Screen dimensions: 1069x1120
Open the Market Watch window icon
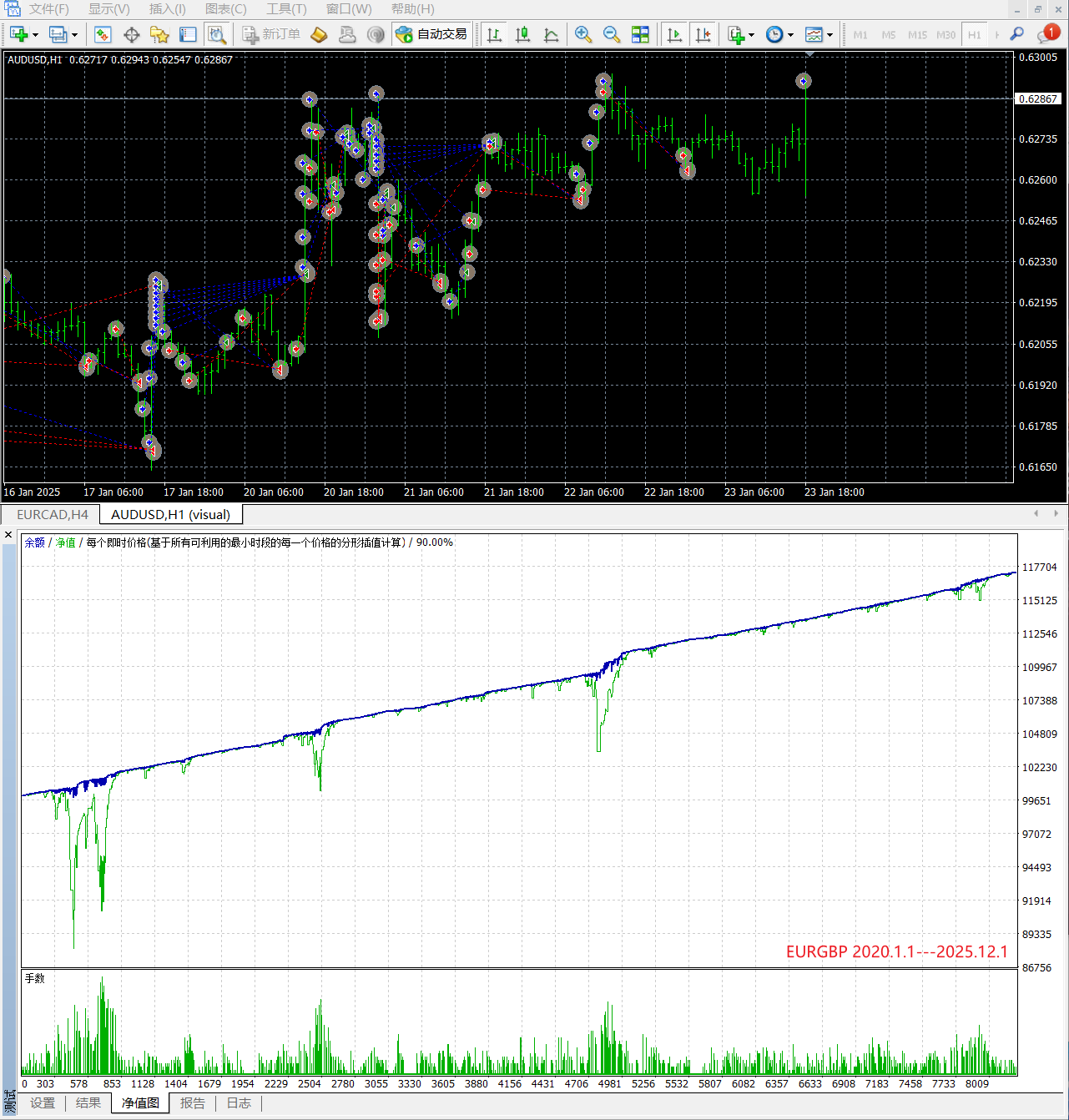click(103, 34)
